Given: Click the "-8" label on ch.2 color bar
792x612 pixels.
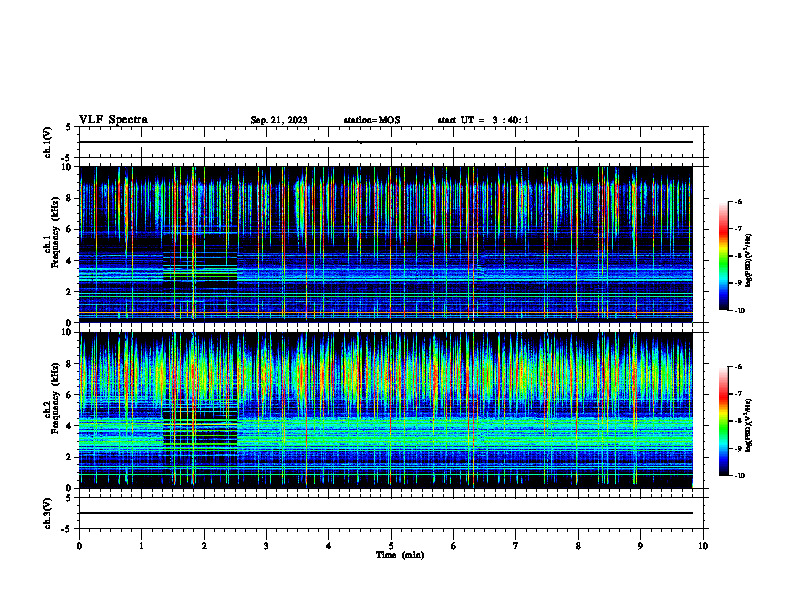Looking at the screenshot, I should (x=738, y=422).
